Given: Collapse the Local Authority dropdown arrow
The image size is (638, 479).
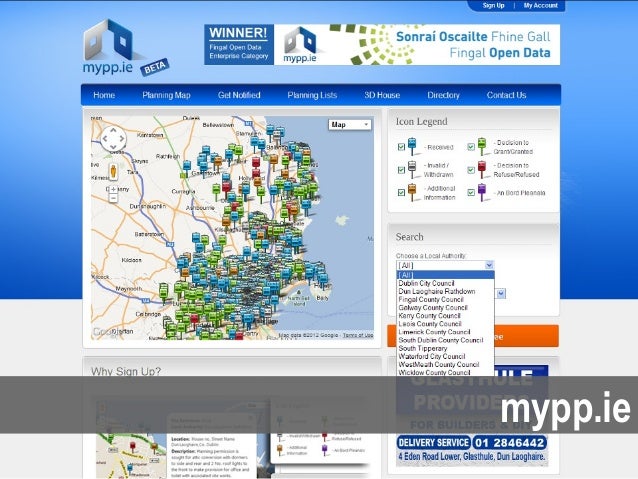Looking at the screenshot, I should point(489,265).
